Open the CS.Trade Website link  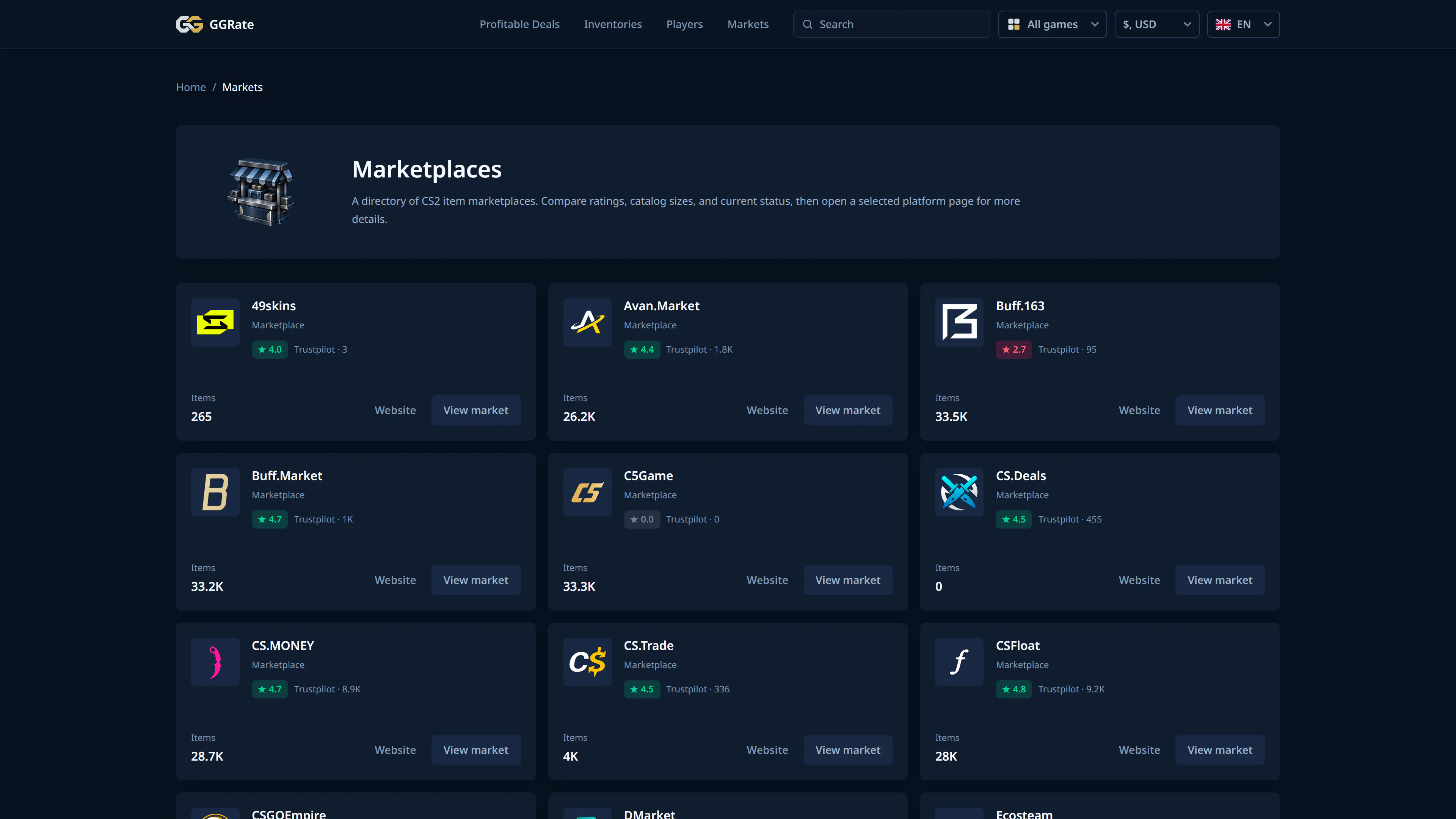click(x=767, y=750)
